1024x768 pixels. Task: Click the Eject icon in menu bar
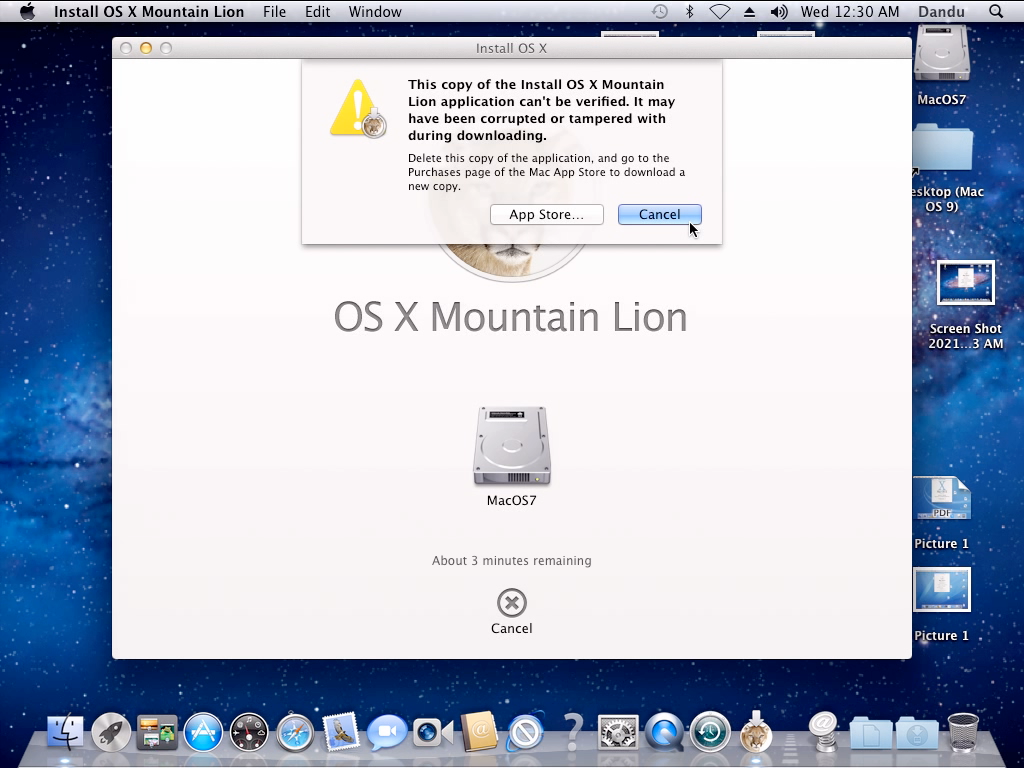[749, 12]
